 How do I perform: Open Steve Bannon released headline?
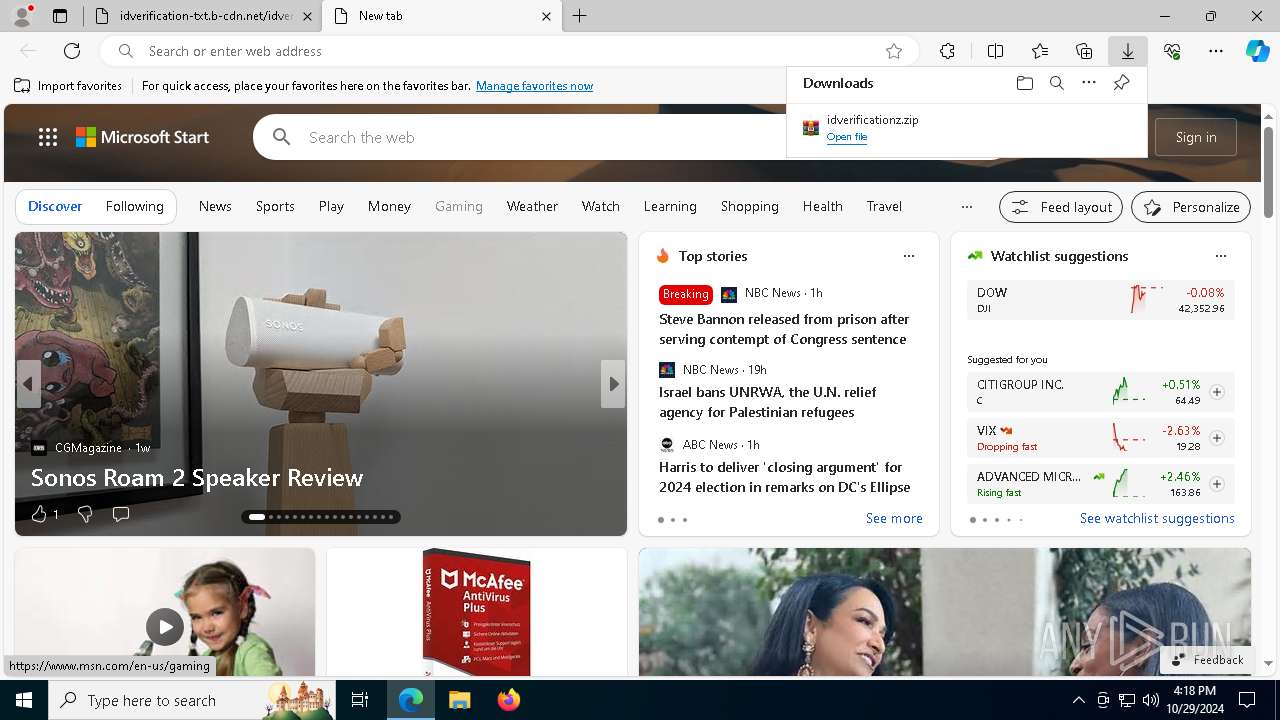point(784,329)
